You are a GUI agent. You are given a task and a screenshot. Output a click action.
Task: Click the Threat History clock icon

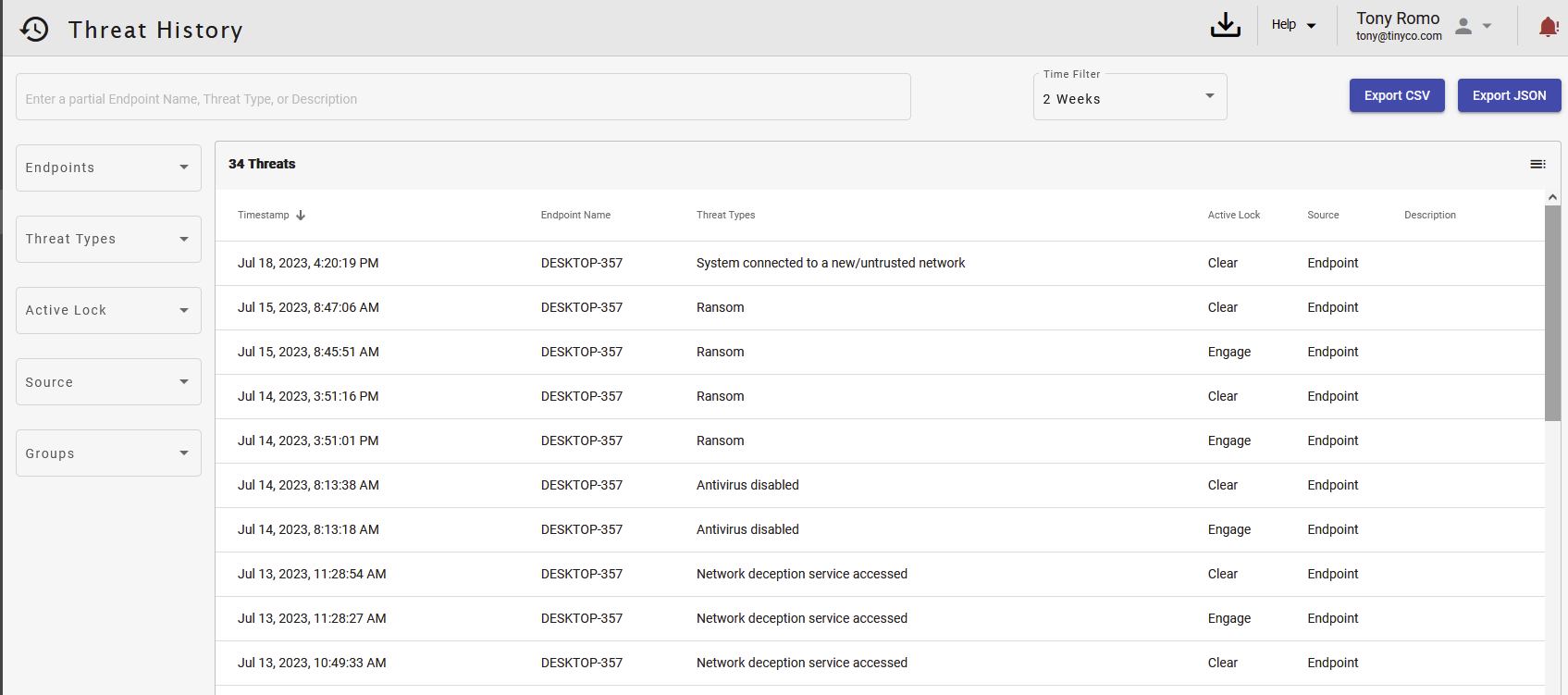[34, 30]
